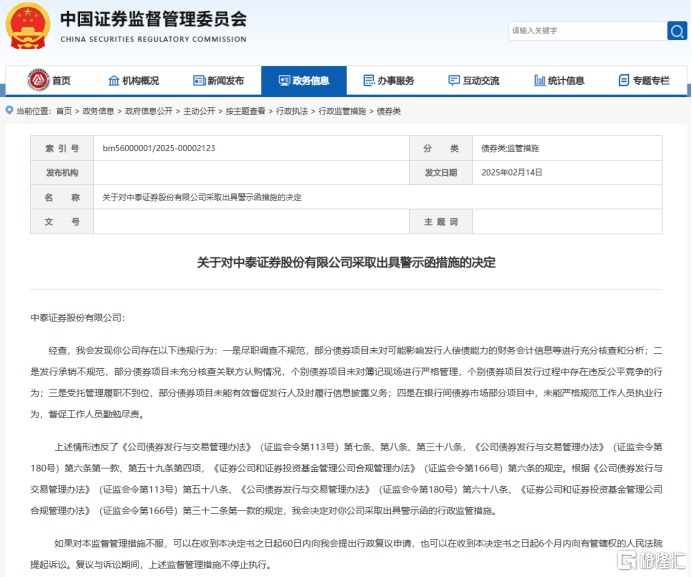The width and height of the screenshot is (692, 577).
Task: Select index number bm56000001/2025-00002123
Action: click(159, 148)
